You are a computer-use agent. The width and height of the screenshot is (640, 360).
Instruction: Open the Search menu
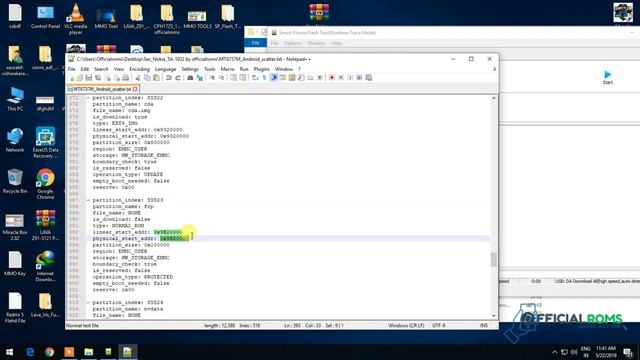pyautogui.click(x=101, y=69)
